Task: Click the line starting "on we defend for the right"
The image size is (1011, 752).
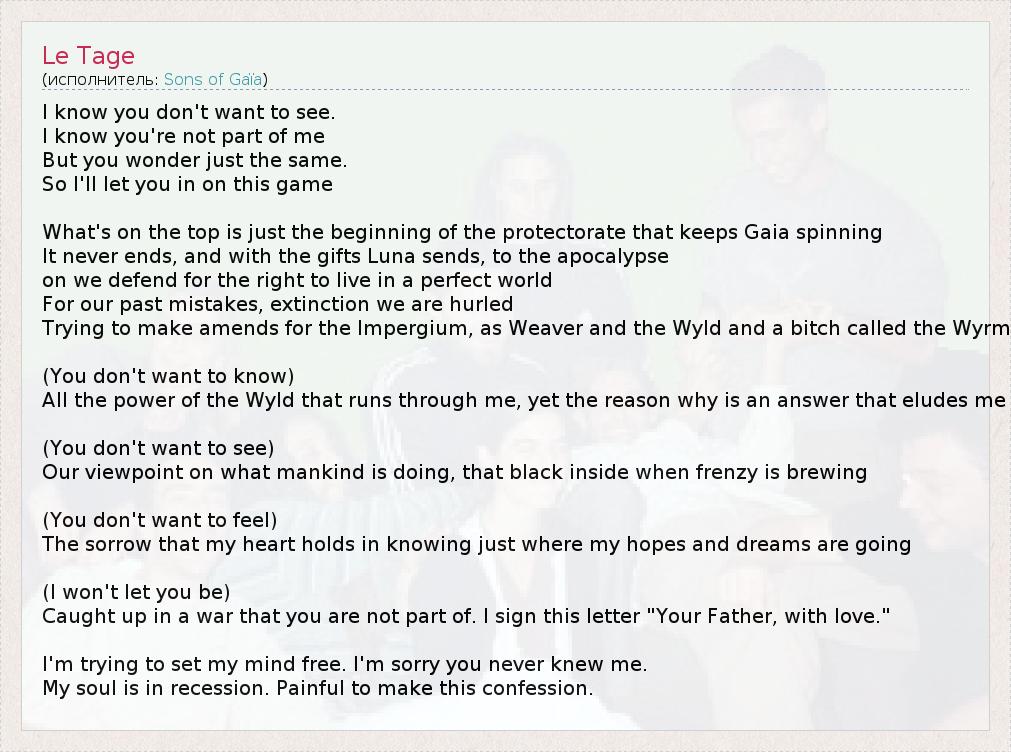Action: (x=297, y=280)
